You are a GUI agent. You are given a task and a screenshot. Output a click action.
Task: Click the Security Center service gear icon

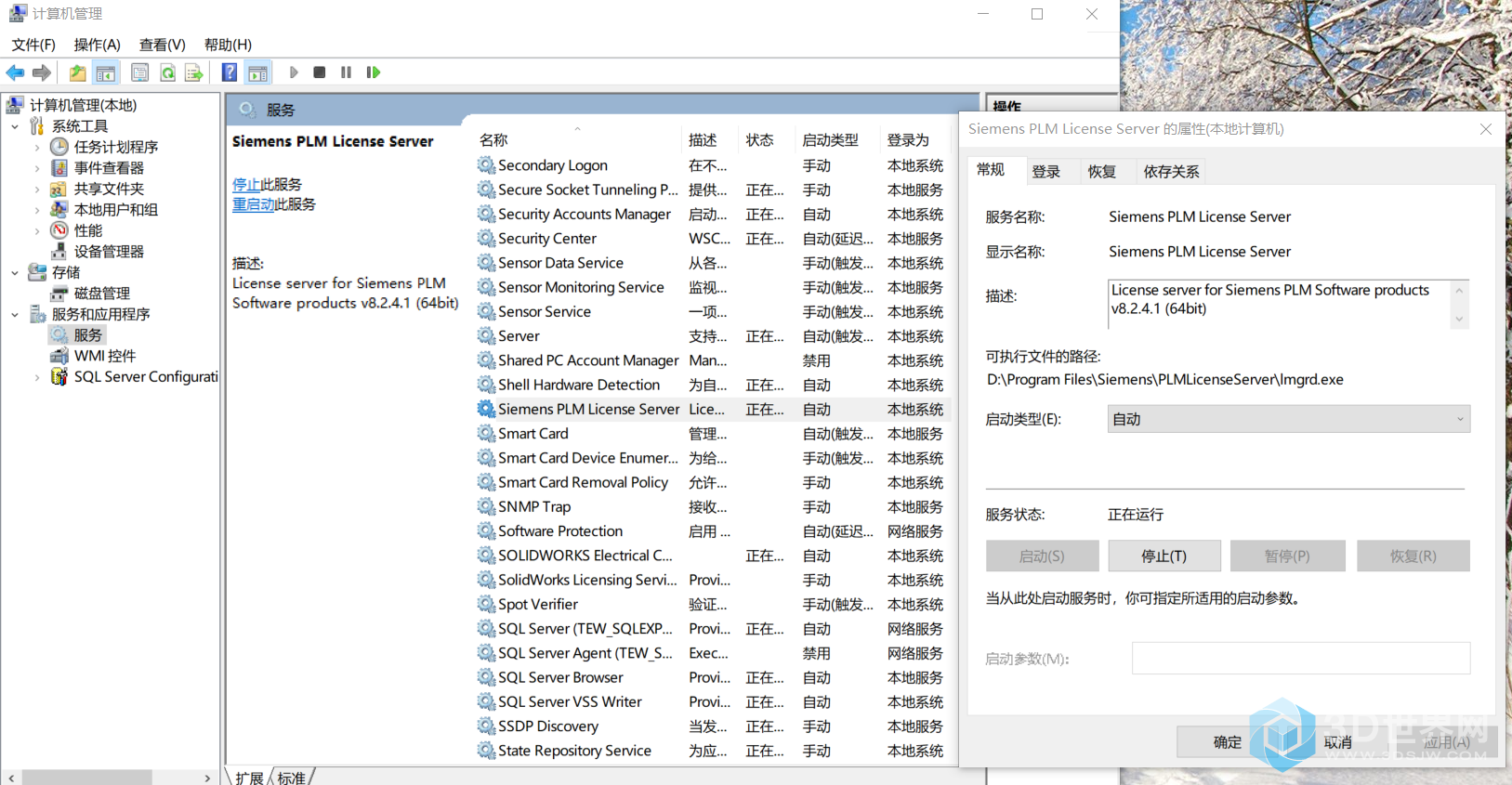point(486,239)
